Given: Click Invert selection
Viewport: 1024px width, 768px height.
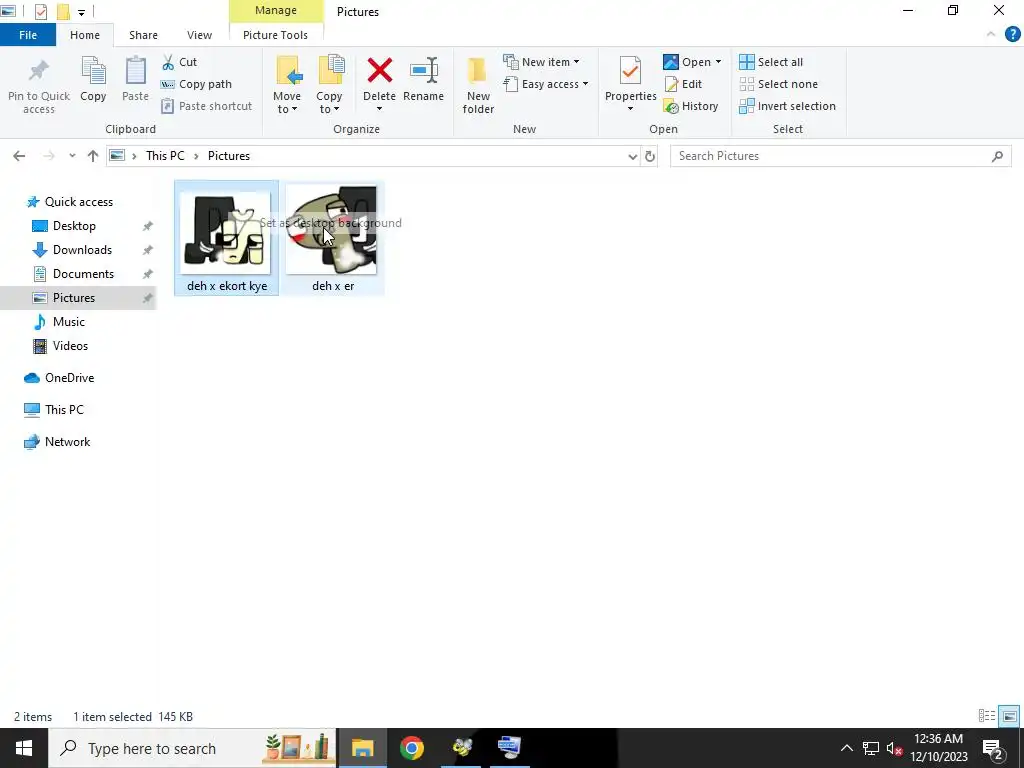Looking at the screenshot, I should point(788,106).
